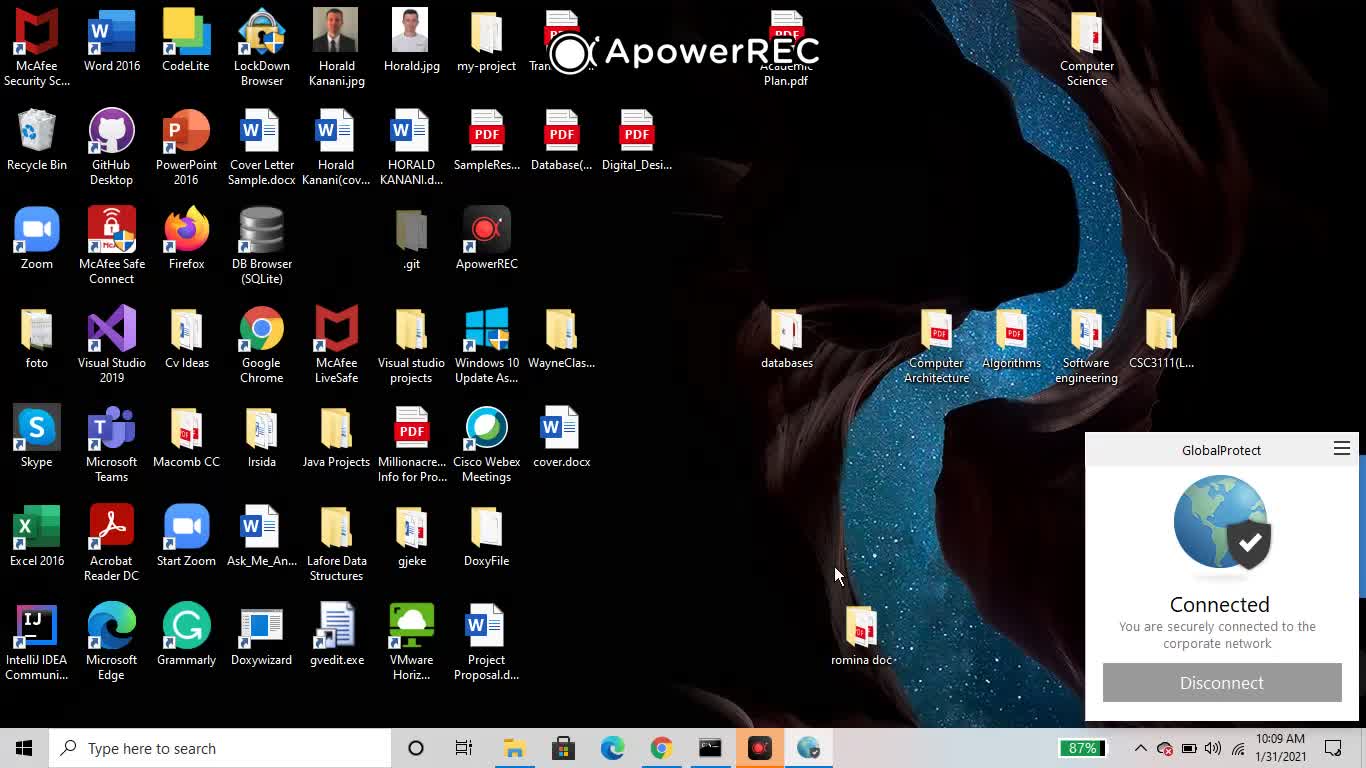Open my-project folder
This screenshot has height=768, width=1366.
tap(486, 40)
